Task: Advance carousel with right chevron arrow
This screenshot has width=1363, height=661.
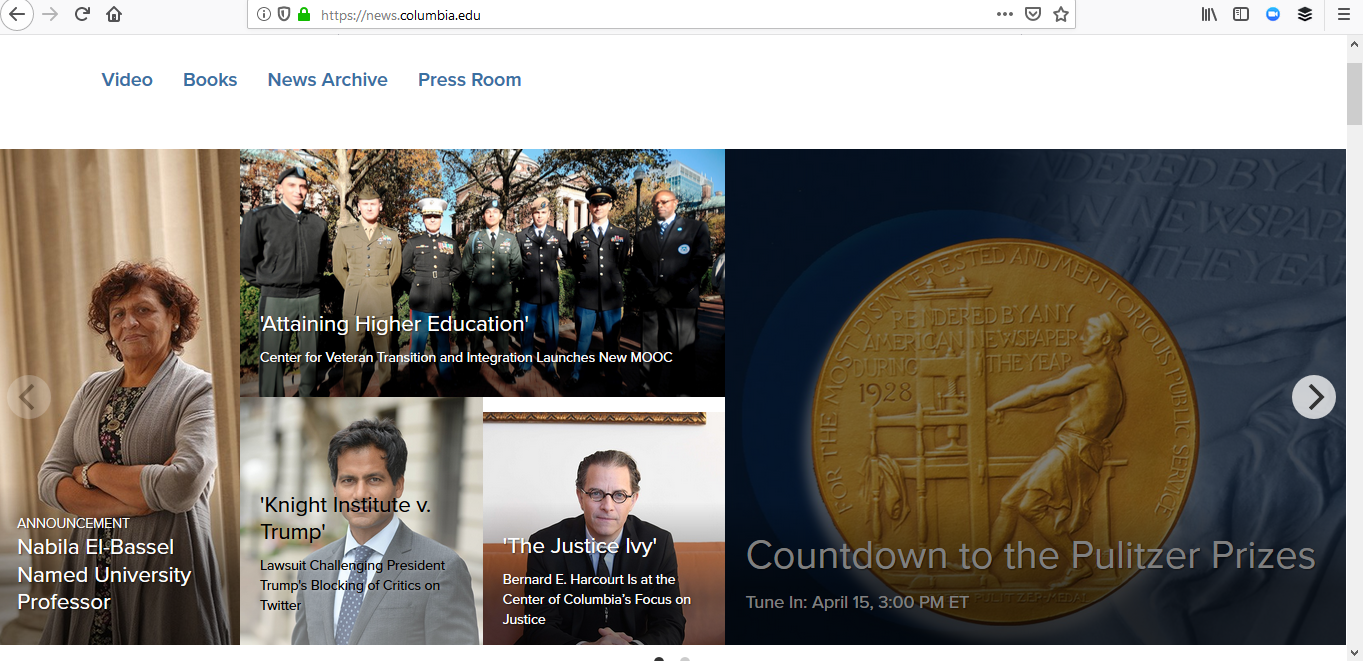Action: (1313, 397)
